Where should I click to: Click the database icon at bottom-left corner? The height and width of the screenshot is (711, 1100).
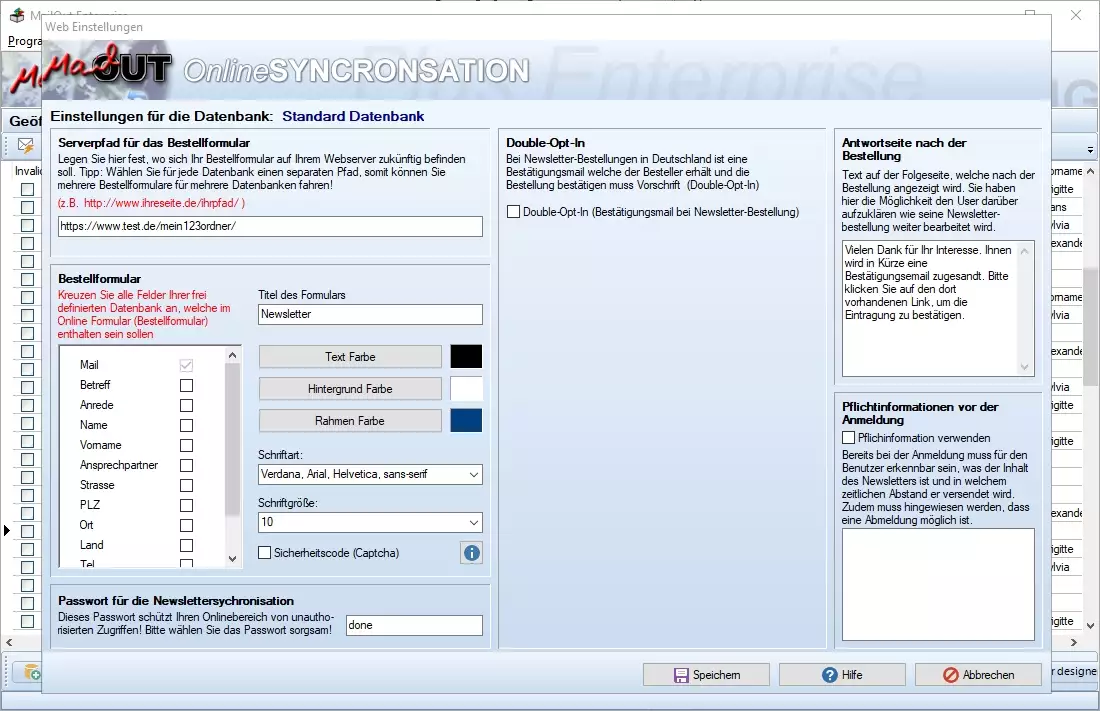[x=31, y=673]
